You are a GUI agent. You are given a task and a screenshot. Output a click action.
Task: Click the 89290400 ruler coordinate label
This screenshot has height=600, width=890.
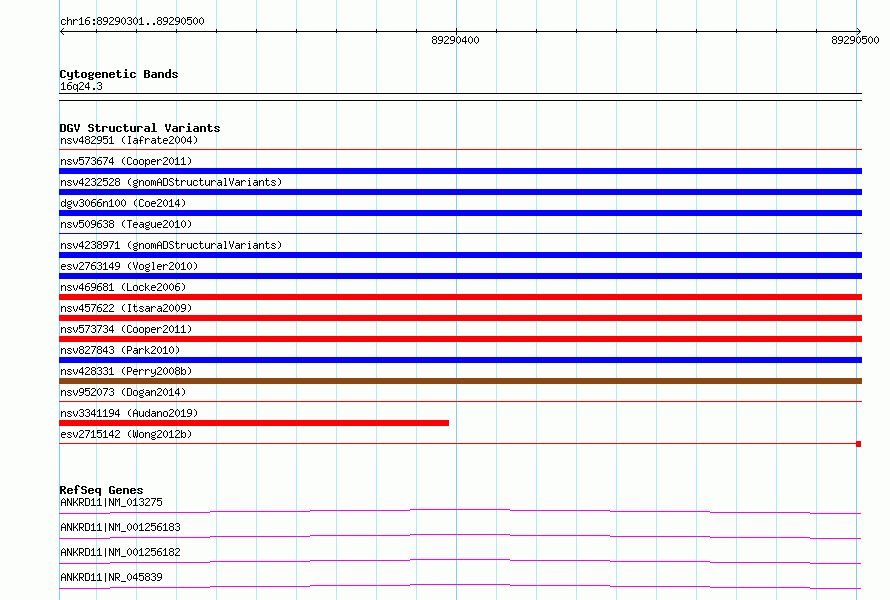click(x=455, y=40)
